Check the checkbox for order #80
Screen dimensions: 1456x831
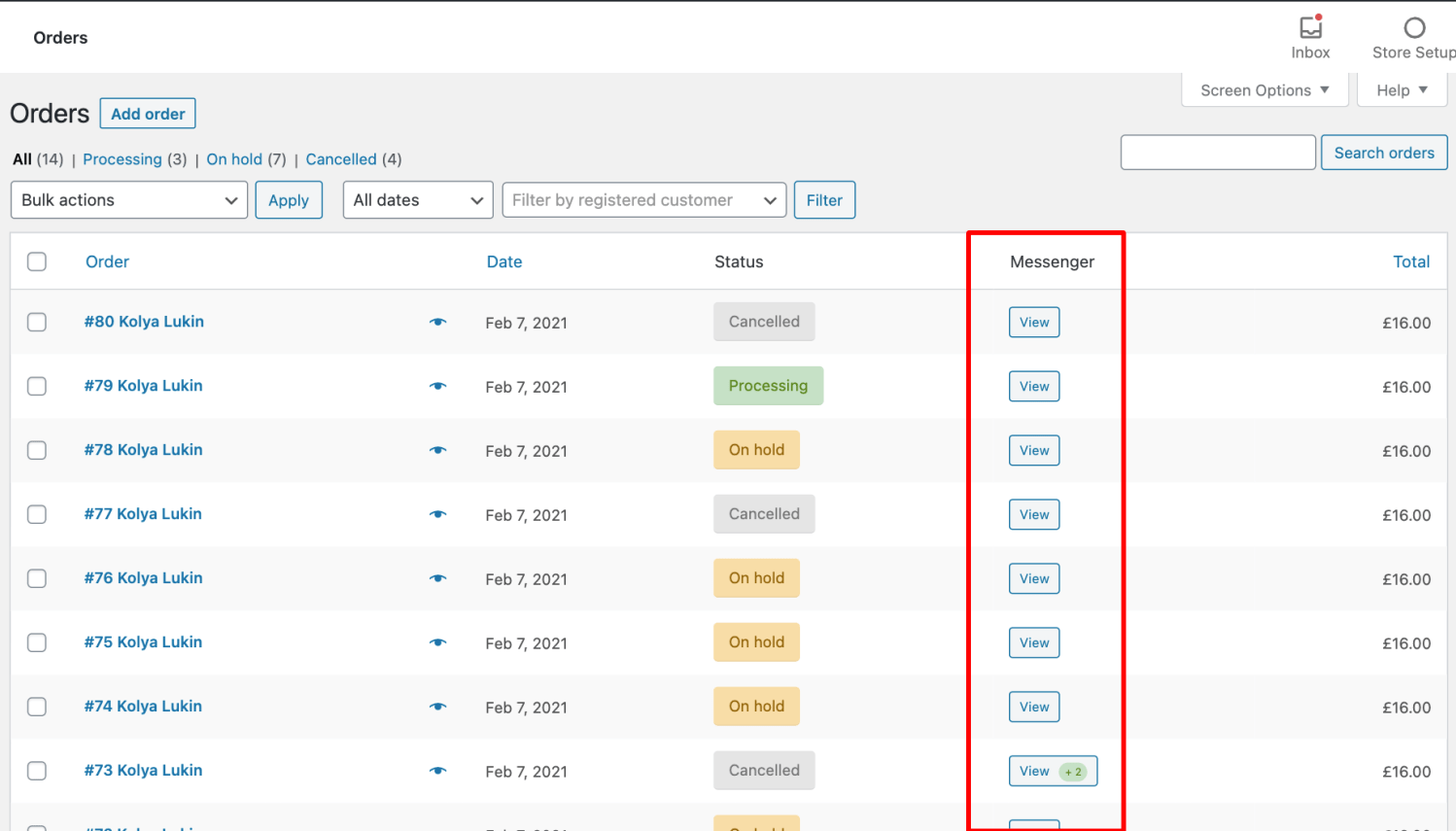pos(36,322)
